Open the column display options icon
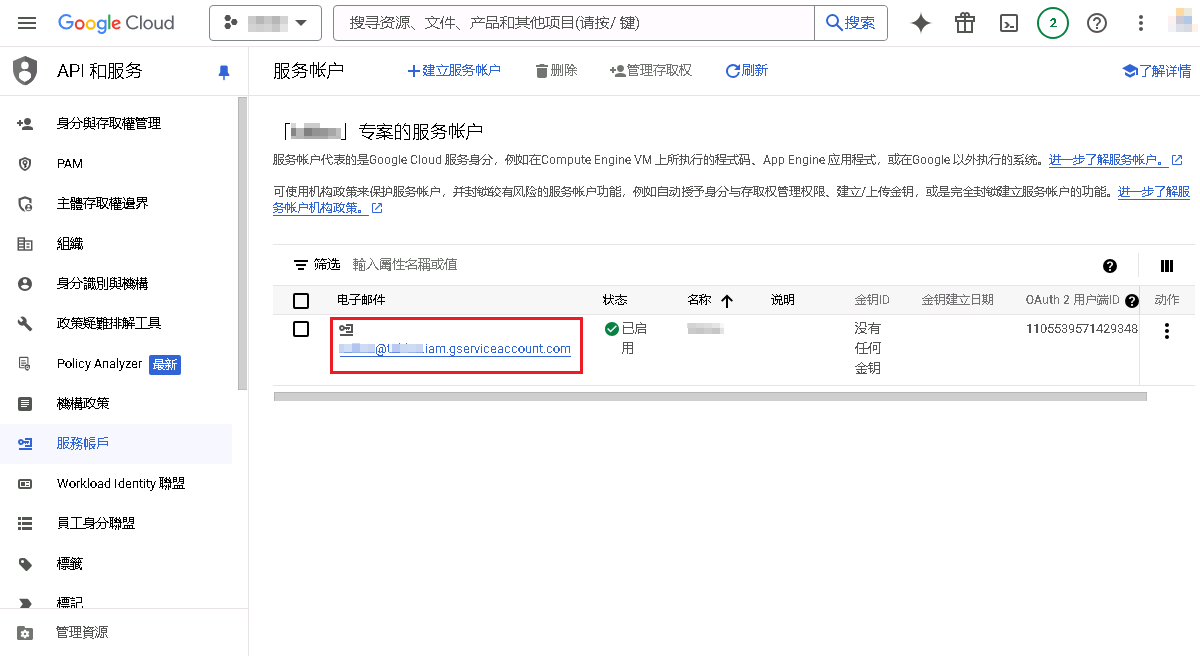 (1166, 266)
